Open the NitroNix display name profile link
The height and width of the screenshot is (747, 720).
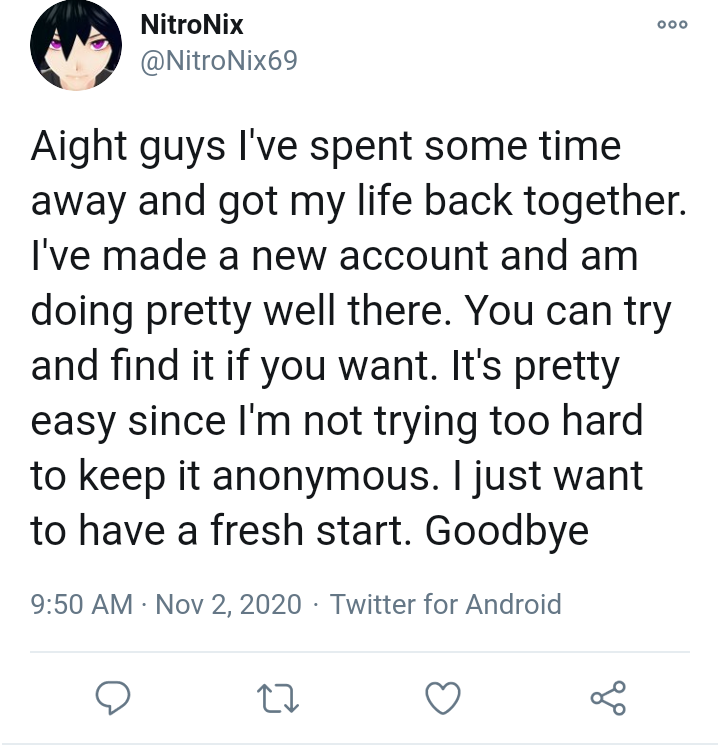pyautogui.click(x=192, y=25)
